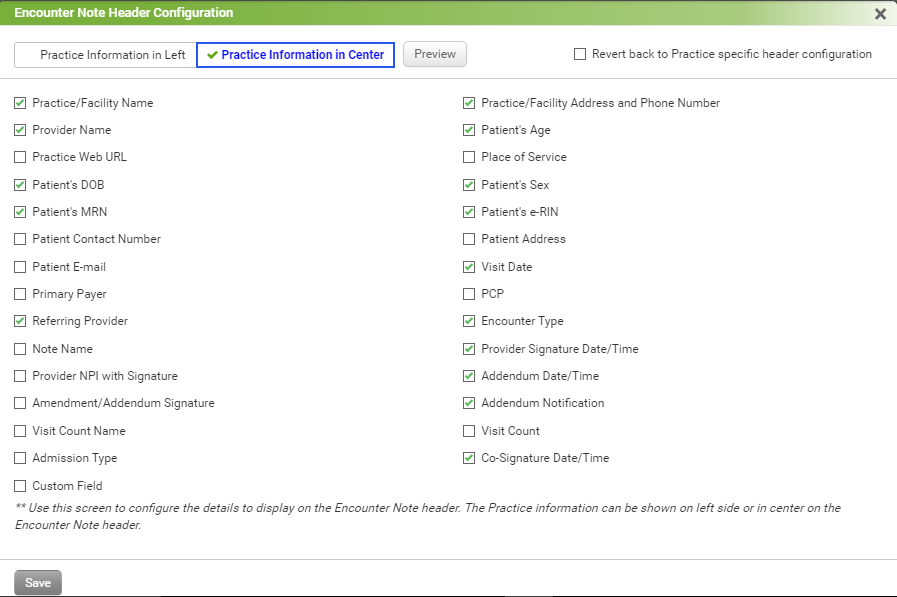This screenshot has width=897, height=597.
Task: Close the Encounter Note Header Configuration dialog
Action: pyautogui.click(x=880, y=14)
